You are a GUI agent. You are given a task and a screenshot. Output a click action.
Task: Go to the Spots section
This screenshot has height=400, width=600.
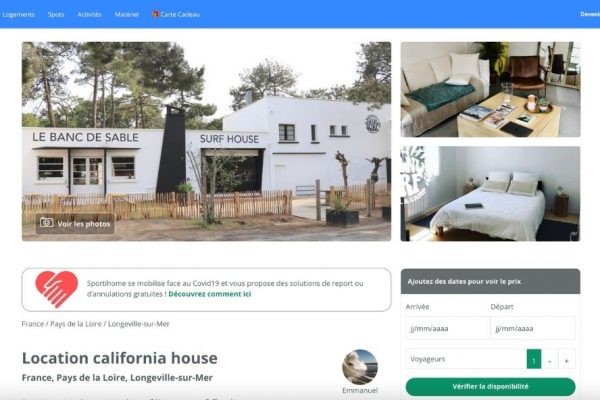[56, 15]
